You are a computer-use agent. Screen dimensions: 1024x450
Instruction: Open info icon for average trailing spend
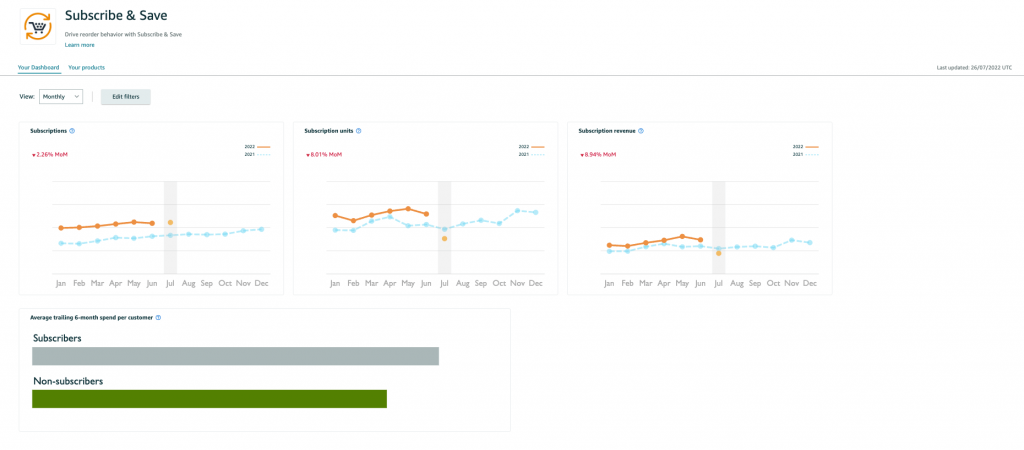coord(158,317)
